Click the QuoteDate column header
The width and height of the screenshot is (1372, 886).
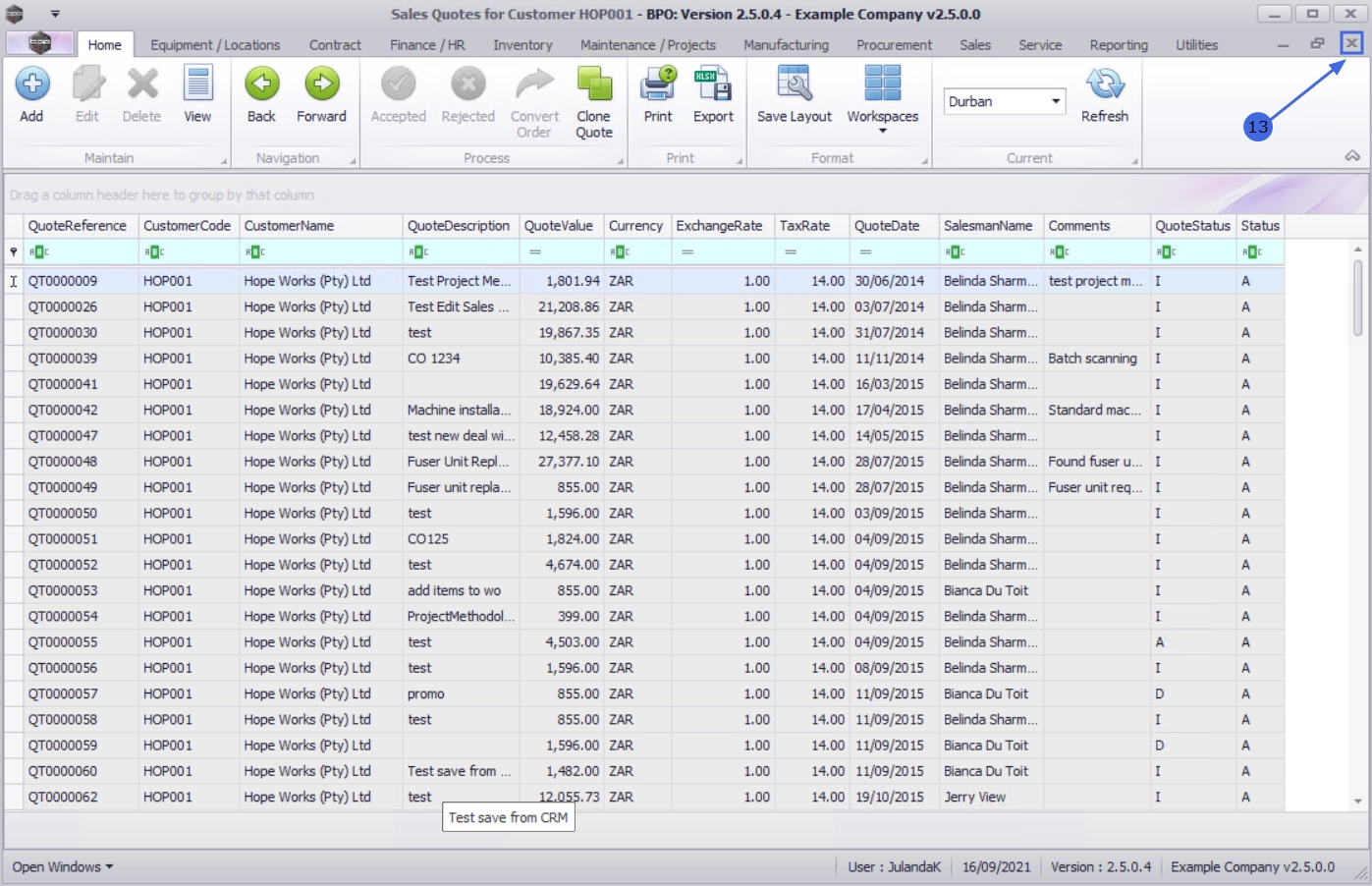point(887,226)
